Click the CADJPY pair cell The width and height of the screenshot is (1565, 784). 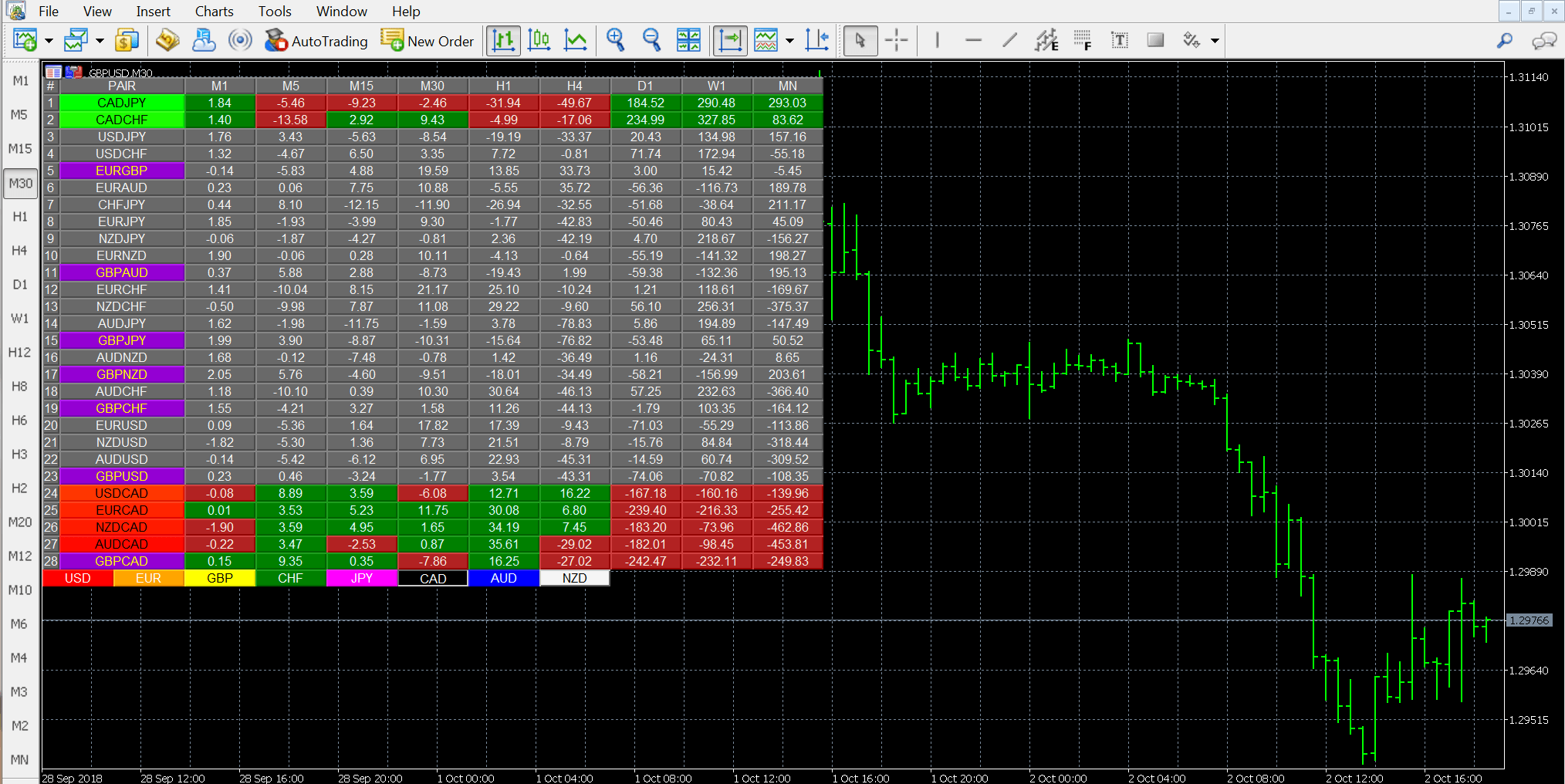tap(122, 103)
